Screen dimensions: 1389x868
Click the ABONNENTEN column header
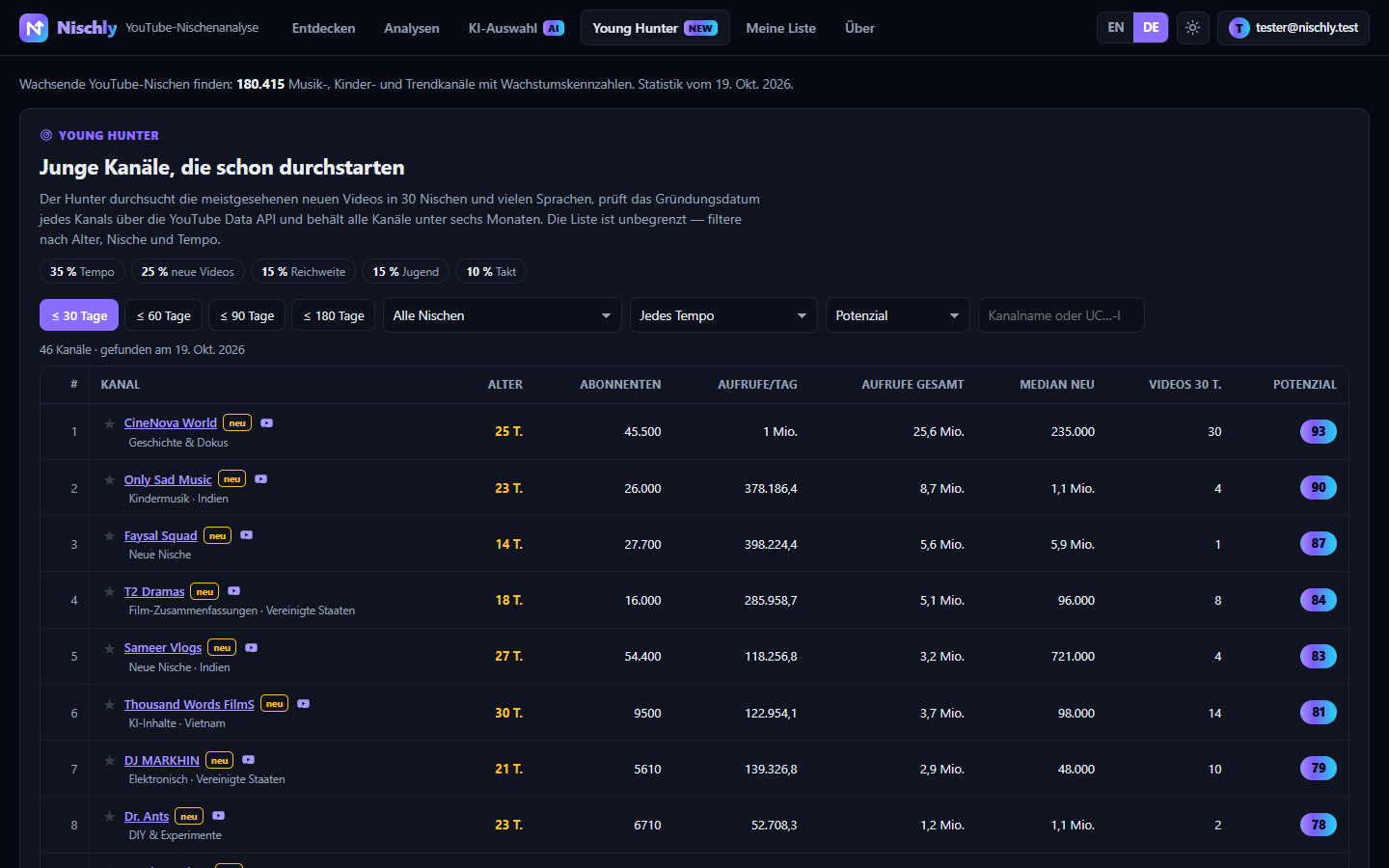(620, 385)
